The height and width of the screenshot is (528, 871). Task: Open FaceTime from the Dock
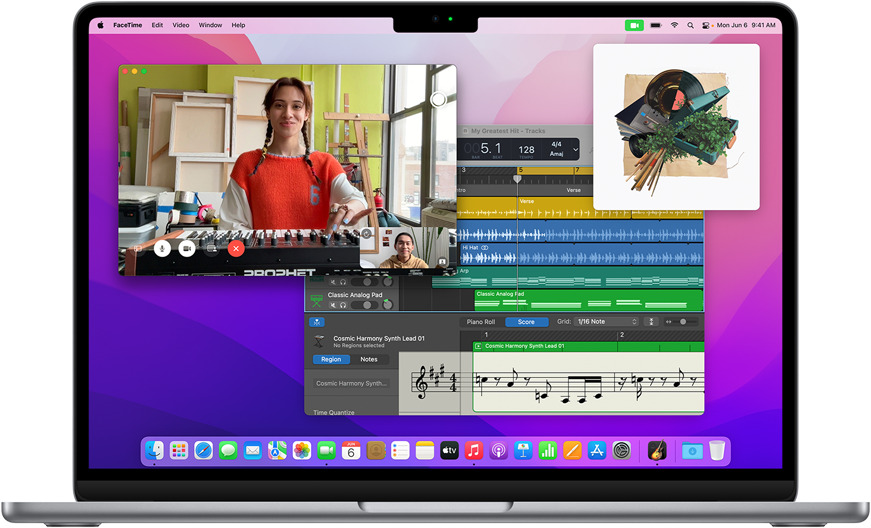pos(326,451)
